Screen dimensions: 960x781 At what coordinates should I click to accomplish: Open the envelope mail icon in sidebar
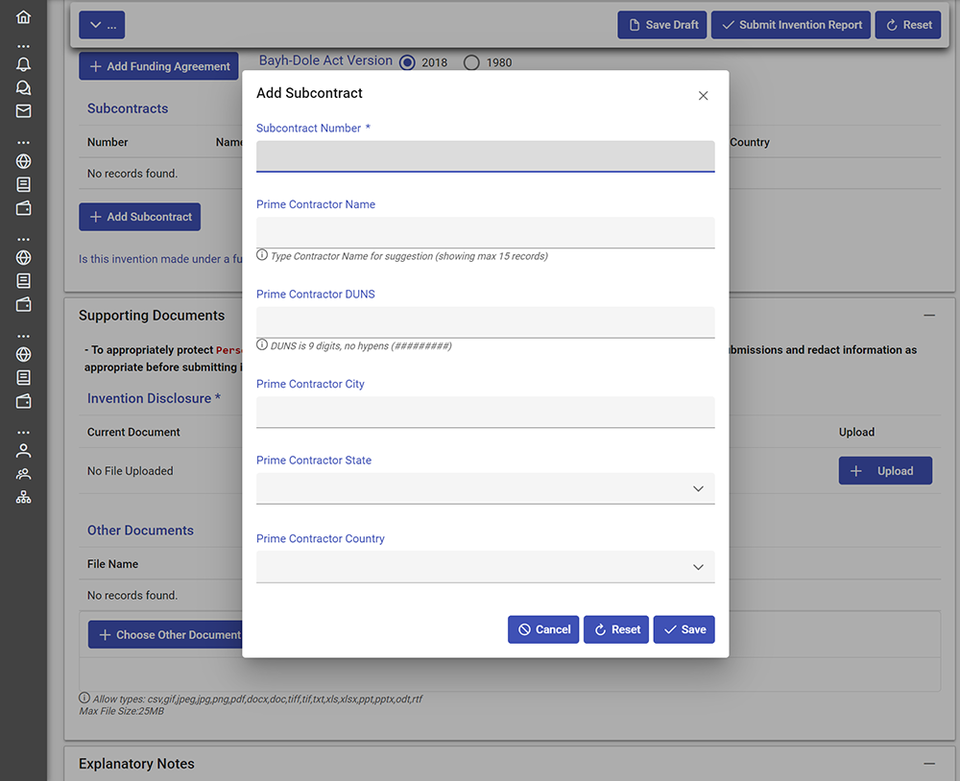coord(22,111)
